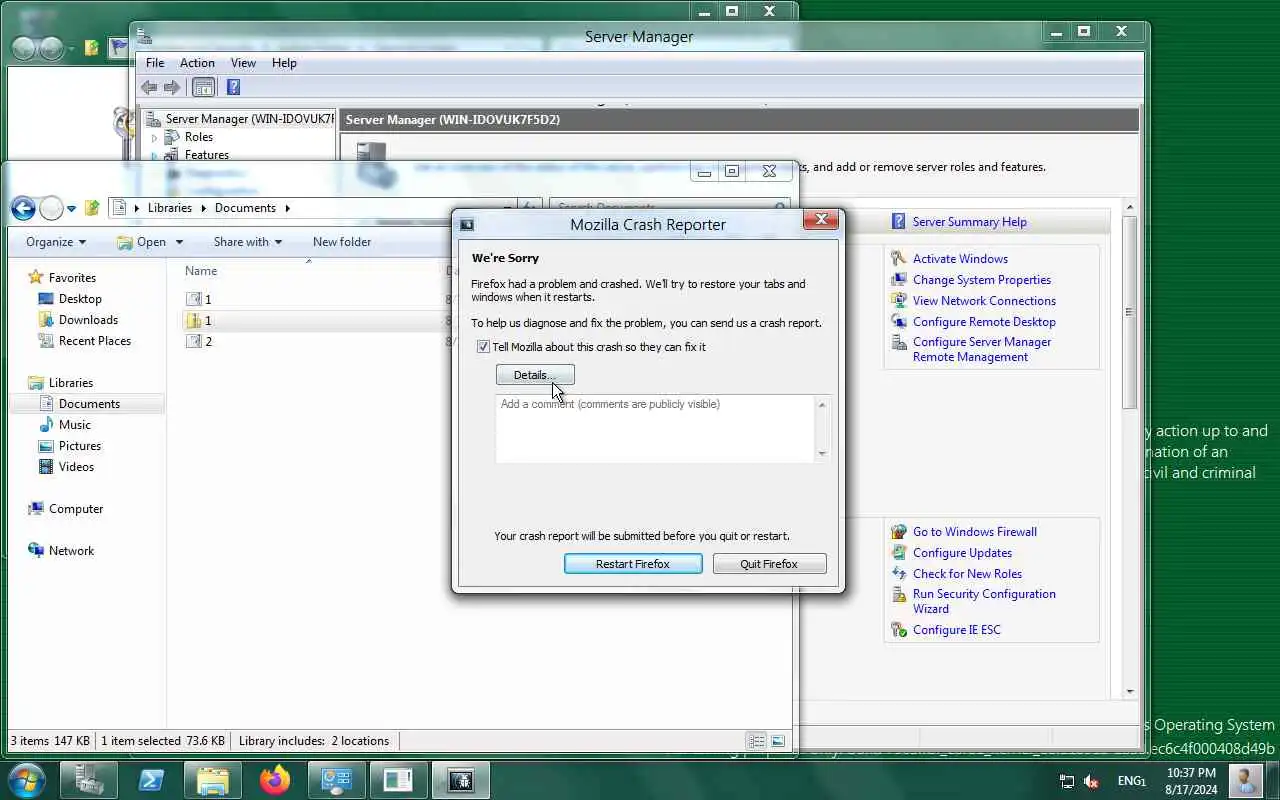The image size is (1280, 800).
Task: Click Firefox icon in taskbar
Action: coord(274,780)
